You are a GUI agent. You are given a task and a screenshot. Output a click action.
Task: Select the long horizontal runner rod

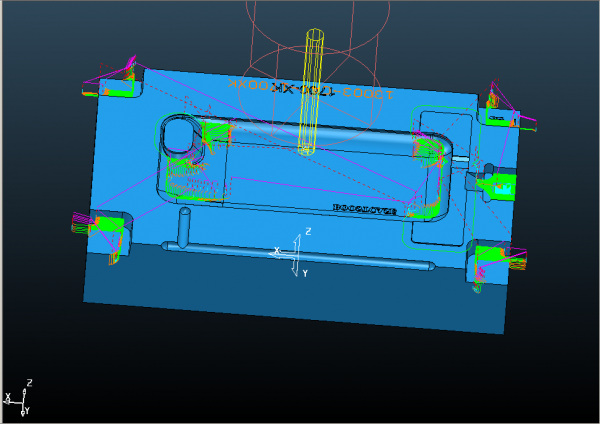(298, 256)
